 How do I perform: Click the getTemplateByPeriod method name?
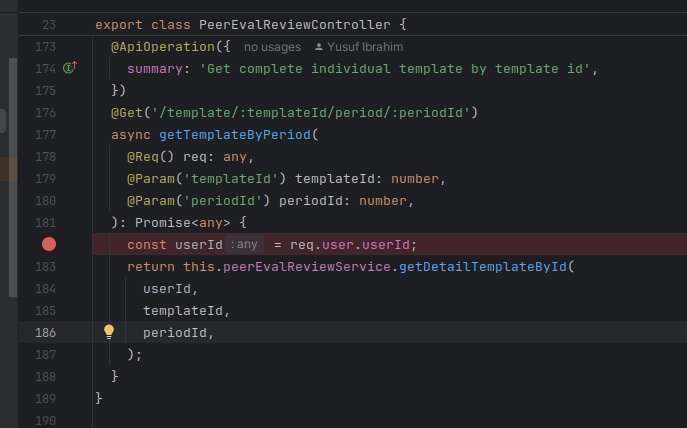(x=234, y=134)
